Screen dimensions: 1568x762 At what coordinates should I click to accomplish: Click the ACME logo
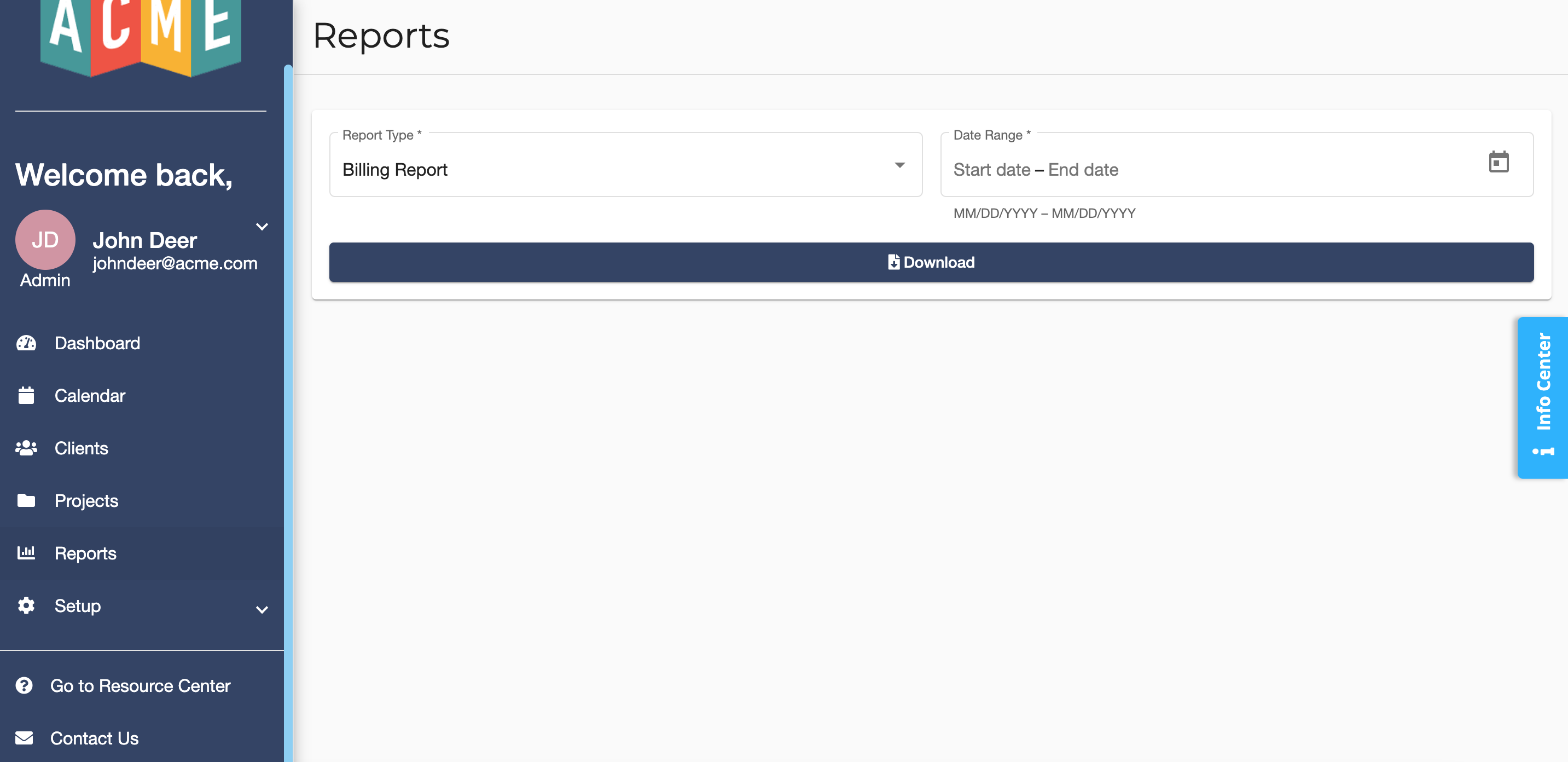pos(141,38)
